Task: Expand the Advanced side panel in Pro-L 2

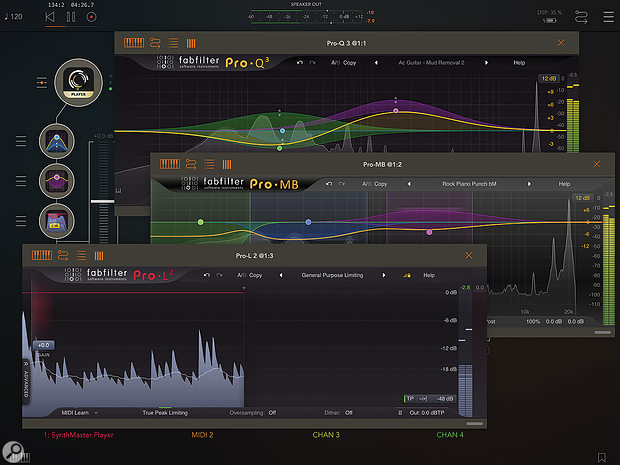Action: (x=26, y=381)
